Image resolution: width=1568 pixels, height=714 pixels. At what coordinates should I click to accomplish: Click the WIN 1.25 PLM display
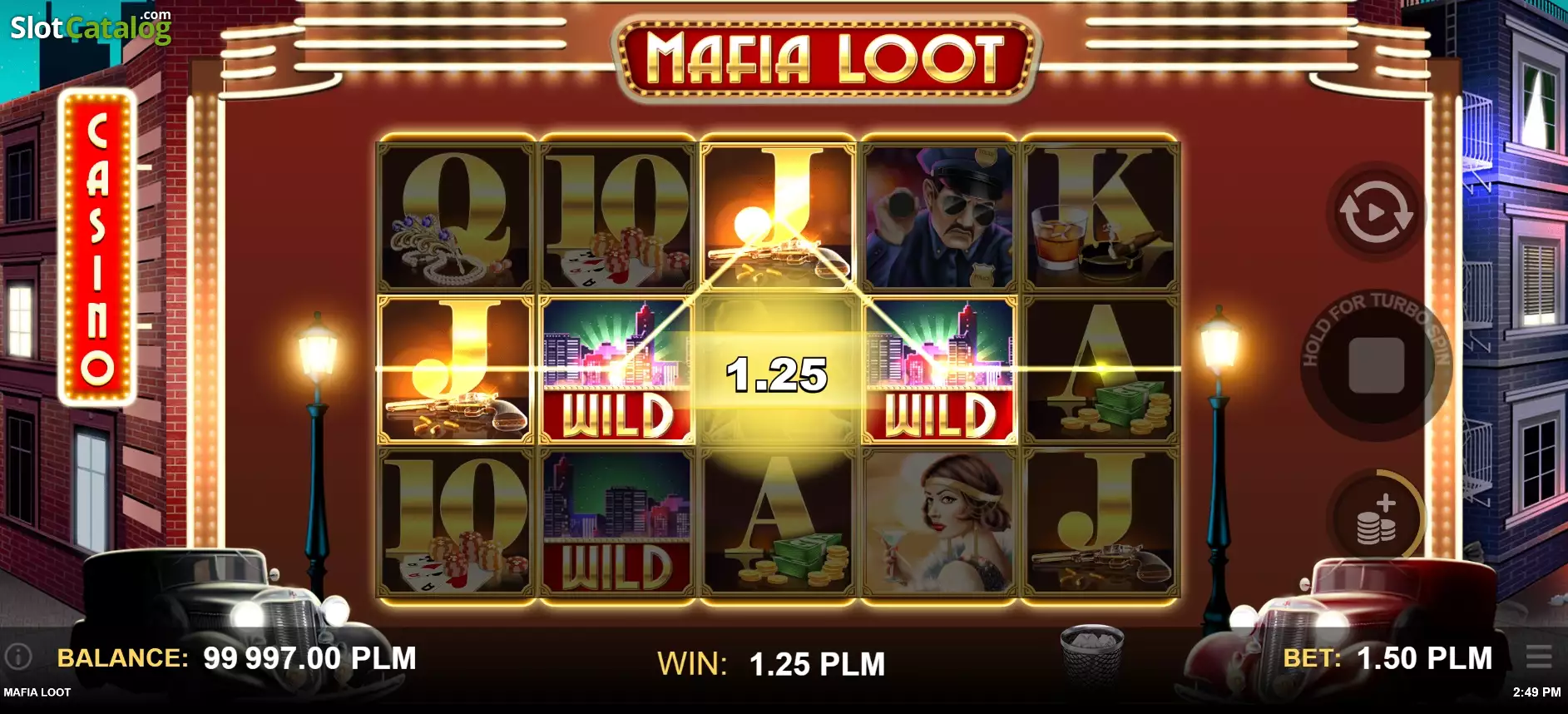coord(771,664)
